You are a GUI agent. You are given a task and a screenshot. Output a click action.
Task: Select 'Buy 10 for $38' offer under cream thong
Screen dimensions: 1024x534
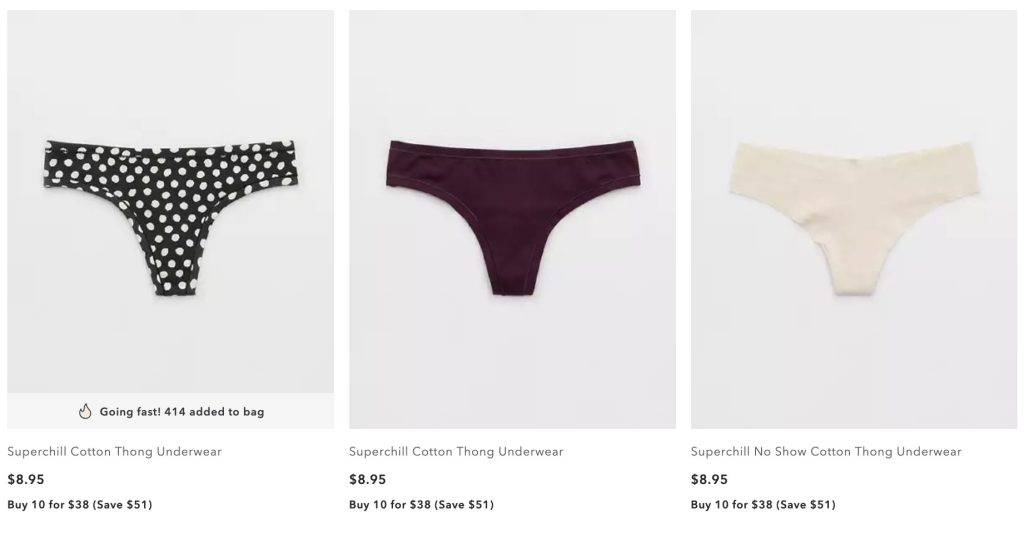[x=731, y=505]
